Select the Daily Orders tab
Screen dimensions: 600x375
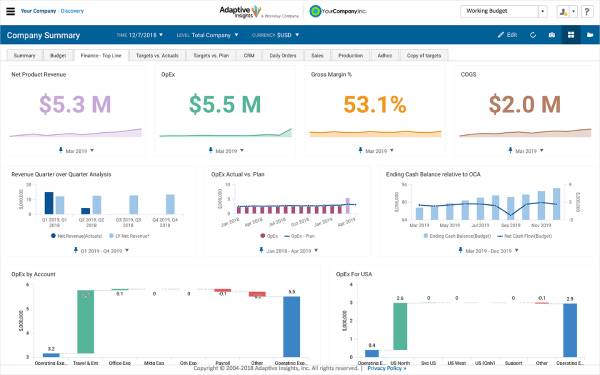click(x=283, y=55)
